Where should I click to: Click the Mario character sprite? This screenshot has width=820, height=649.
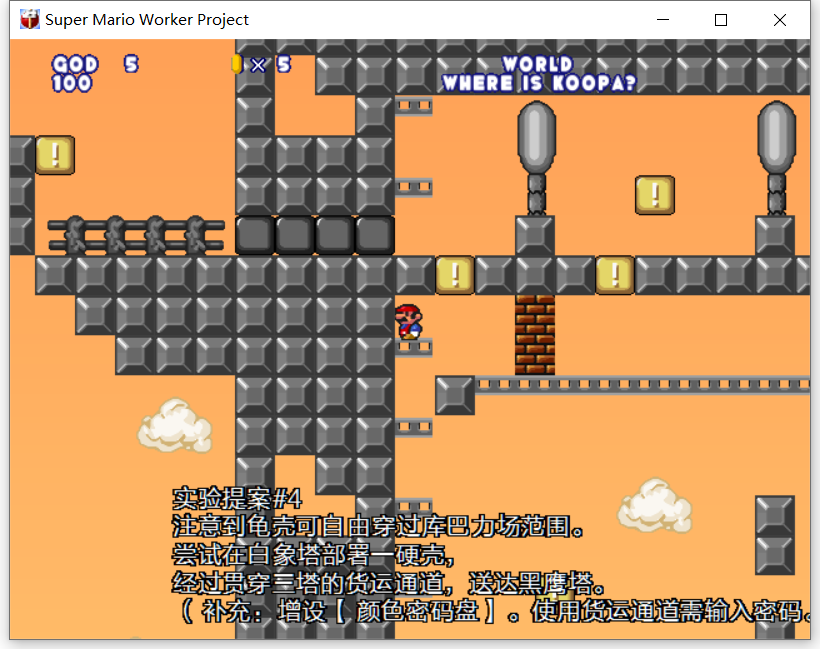[x=408, y=322]
